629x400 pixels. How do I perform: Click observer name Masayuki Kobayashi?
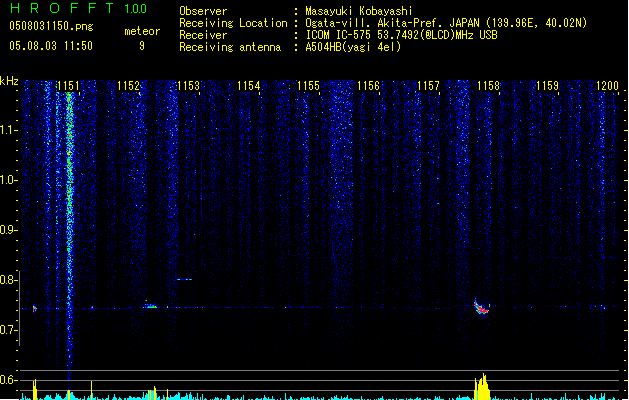tap(359, 11)
